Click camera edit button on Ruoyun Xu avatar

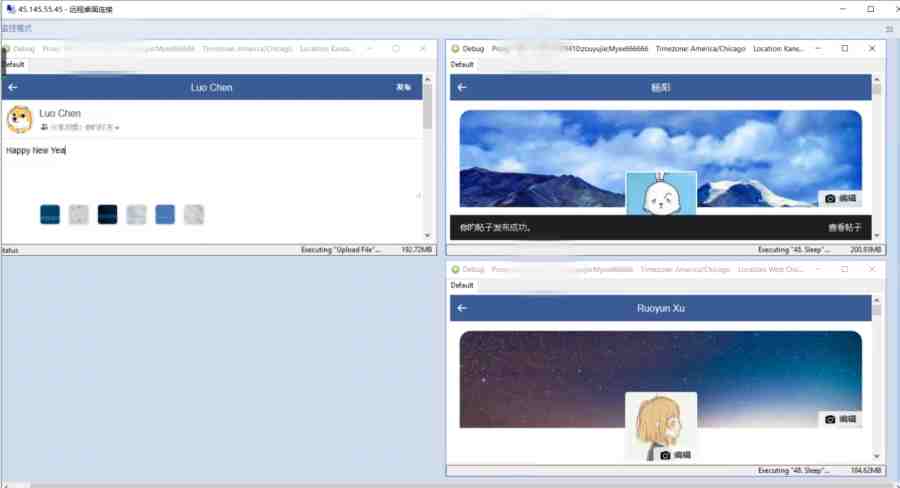(675, 455)
